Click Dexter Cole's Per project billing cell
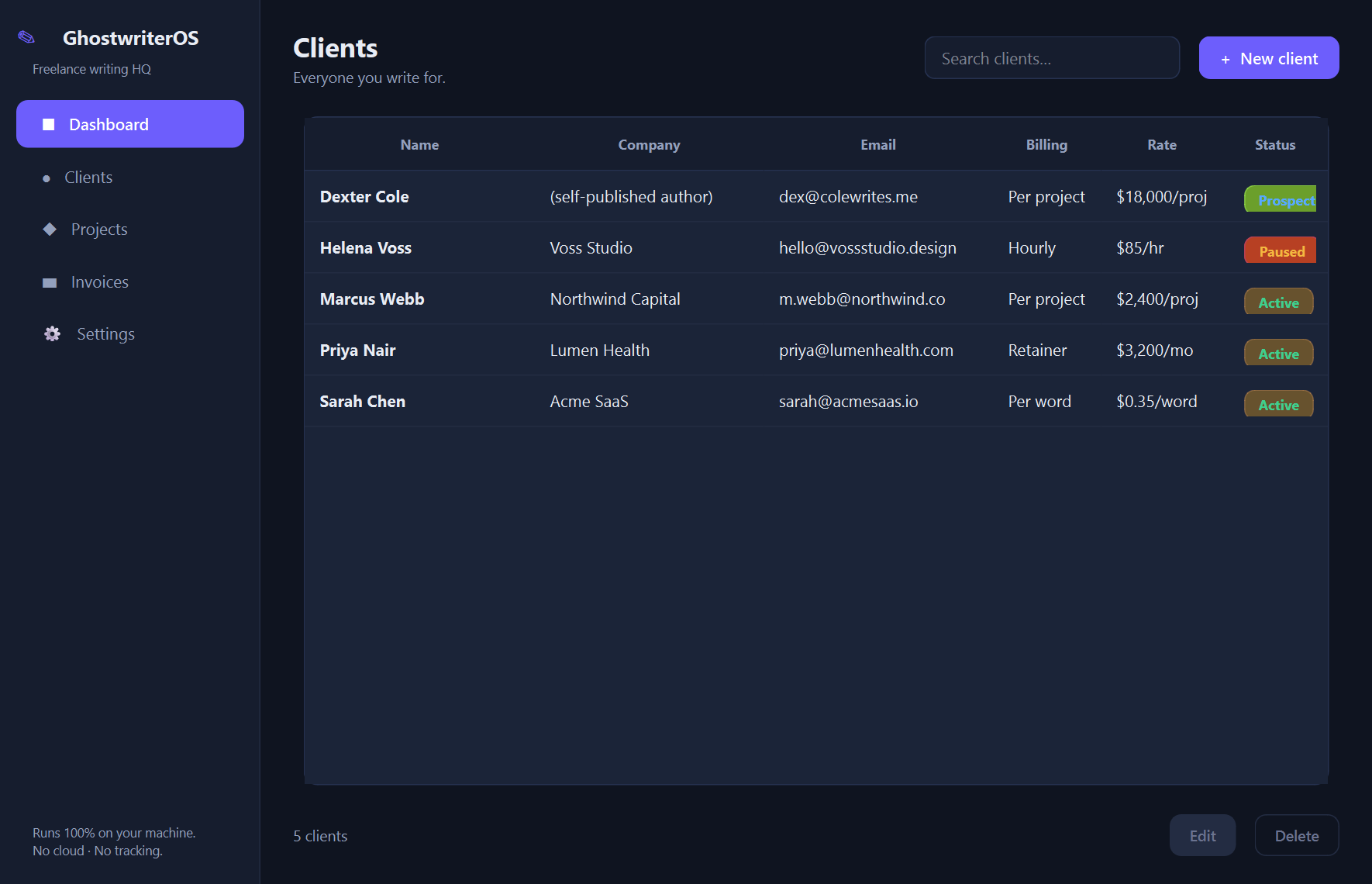The height and width of the screenshot is (884, 1372). 1046,197
